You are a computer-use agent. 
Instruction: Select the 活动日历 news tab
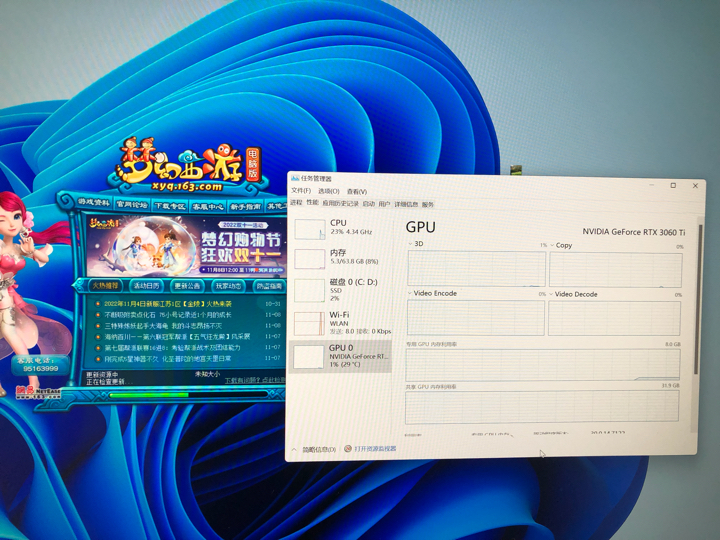coord(146,286)
